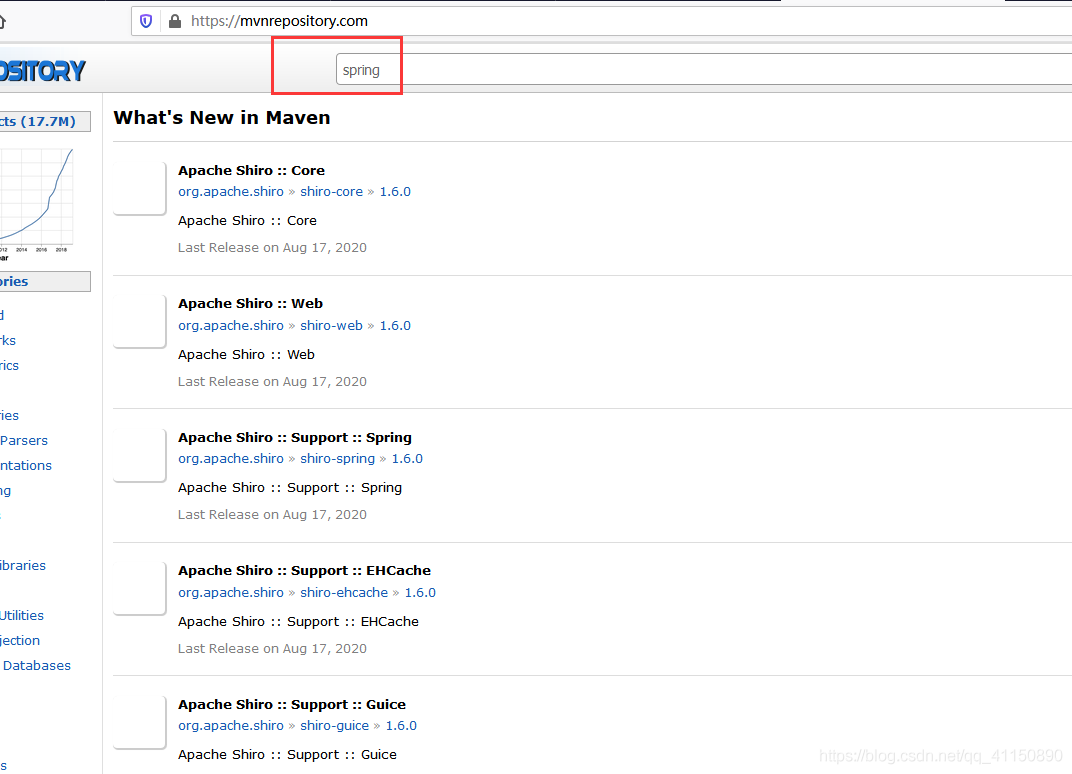1072x774 pixels.
Task: Open the sidebar category ending in 'ntations'
Action: click(26, 466)
